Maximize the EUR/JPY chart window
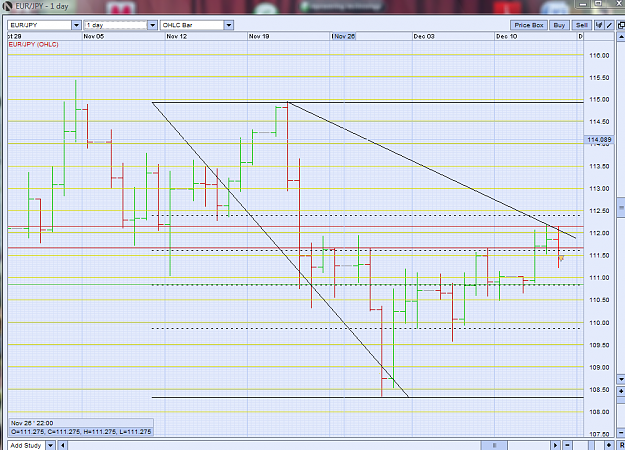The image size is (625, 450). click(598, 4)
